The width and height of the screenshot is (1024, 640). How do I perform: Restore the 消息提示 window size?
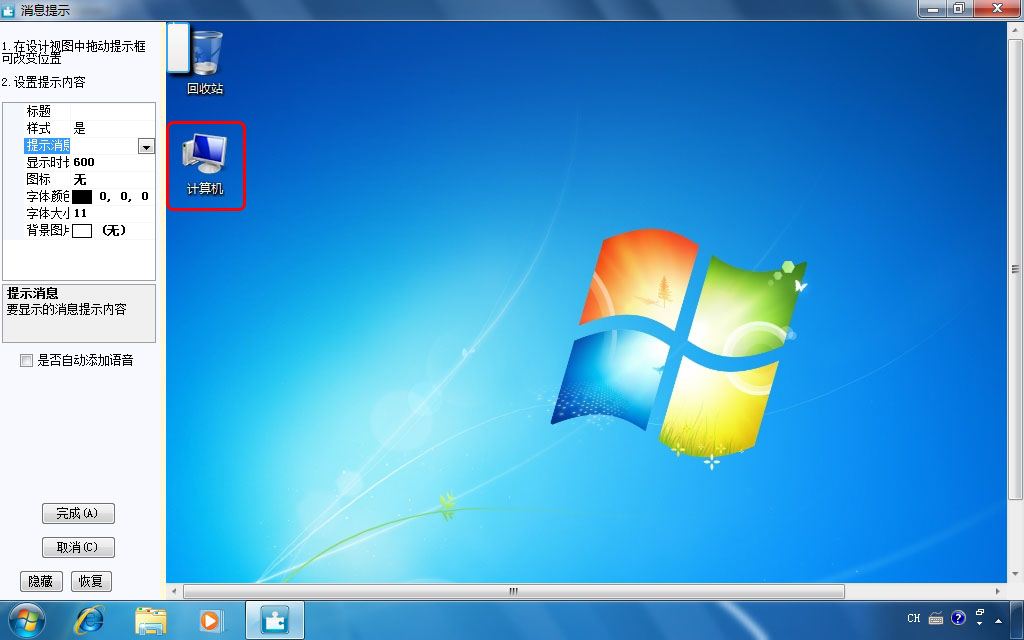click(959, 9)
